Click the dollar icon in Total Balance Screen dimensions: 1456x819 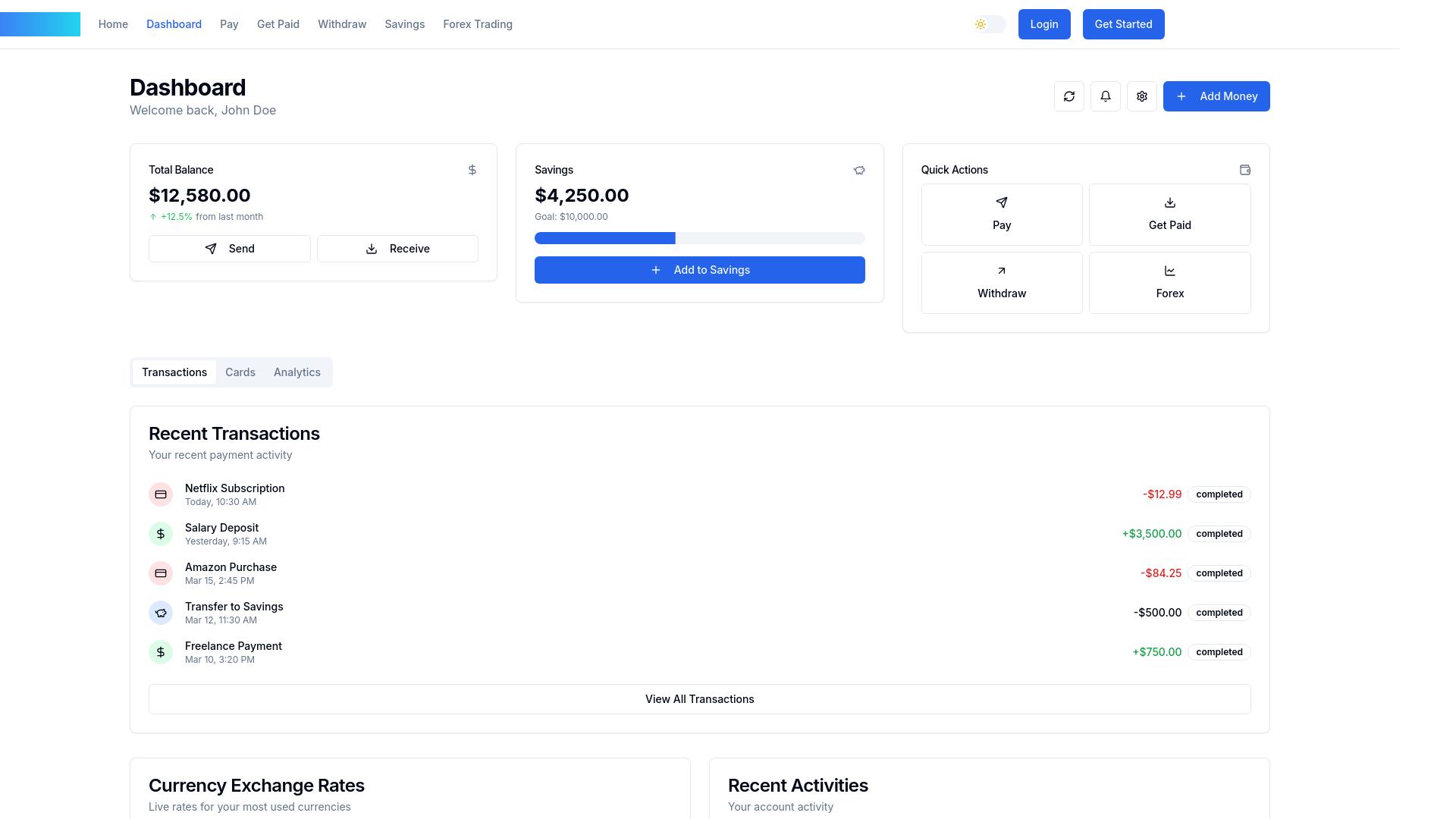pos(472,170)
